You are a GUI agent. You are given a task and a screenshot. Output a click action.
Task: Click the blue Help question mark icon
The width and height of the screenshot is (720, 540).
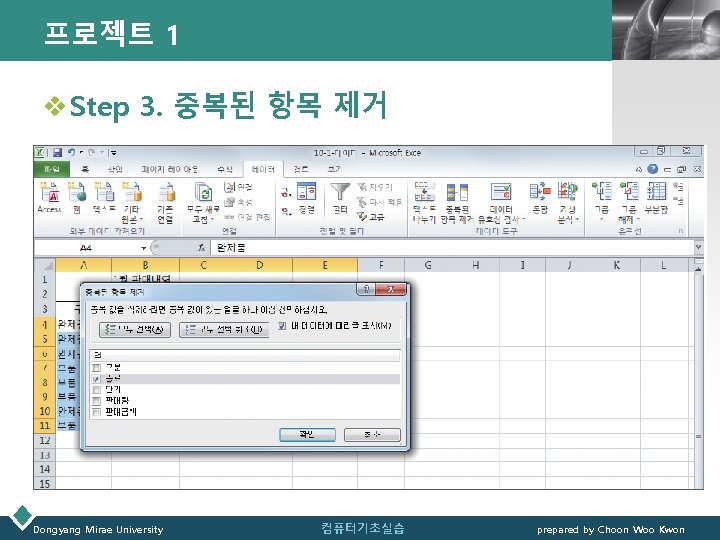(x=652, y=169)
